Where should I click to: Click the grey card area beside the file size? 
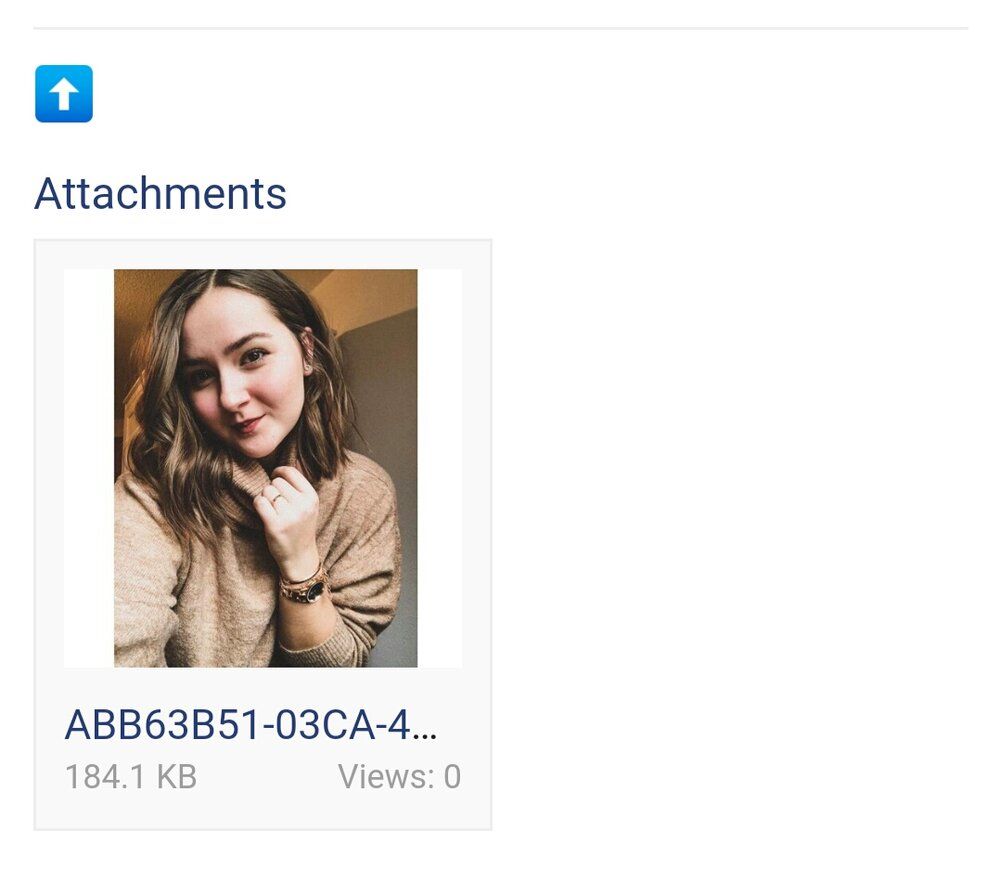[267, 777]
